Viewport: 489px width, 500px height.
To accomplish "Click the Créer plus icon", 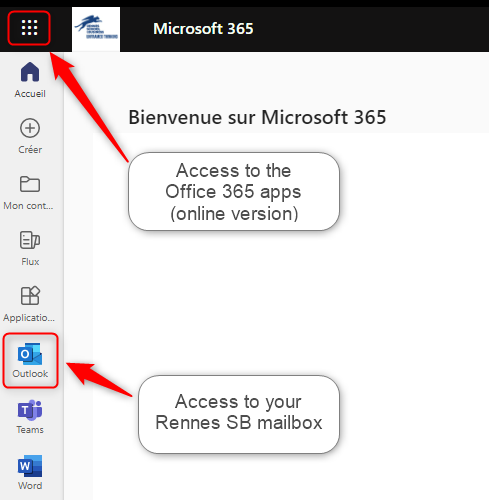I will point(30,128).
